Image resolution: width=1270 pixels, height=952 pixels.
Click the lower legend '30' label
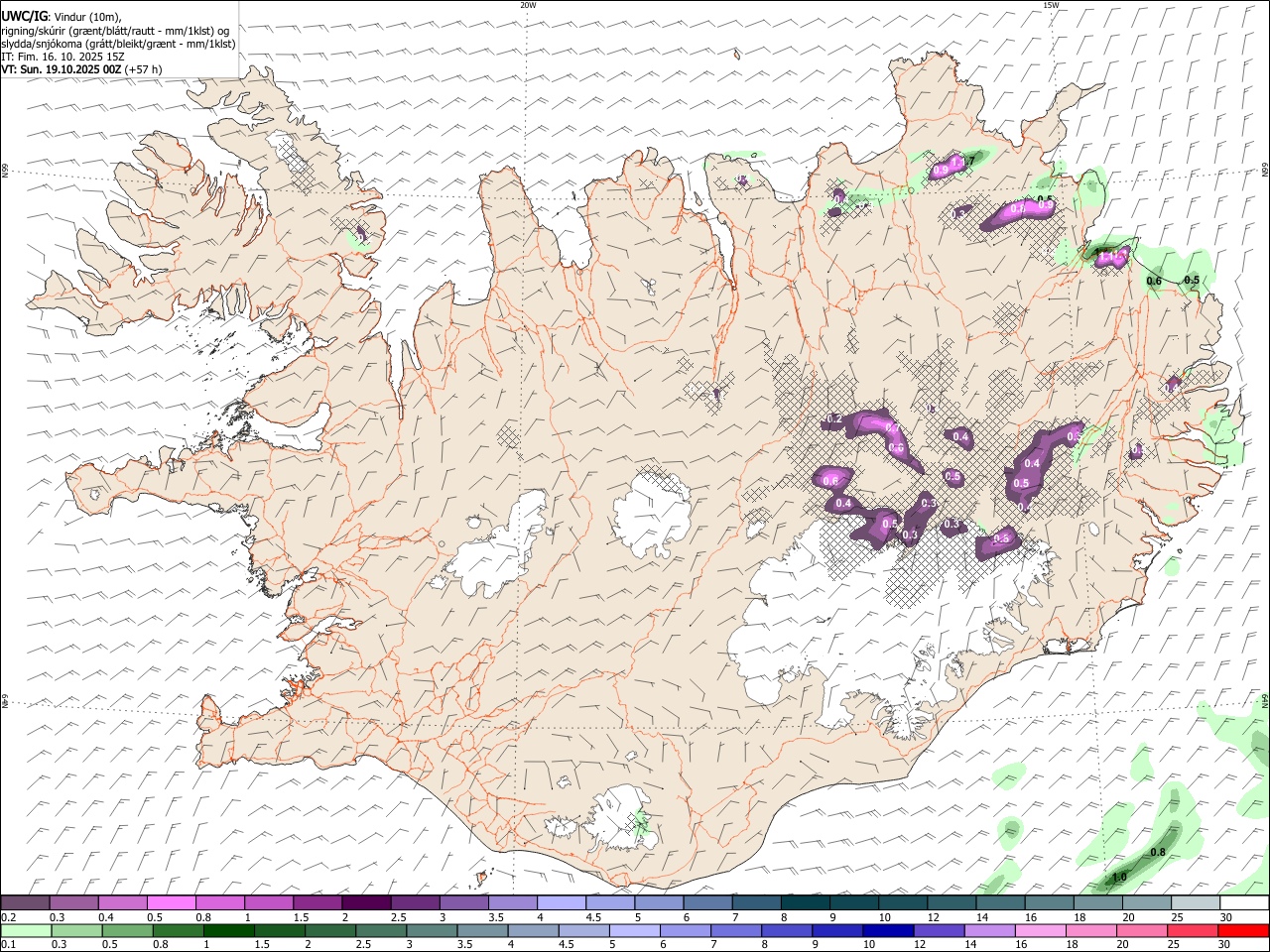point(1226,945)
